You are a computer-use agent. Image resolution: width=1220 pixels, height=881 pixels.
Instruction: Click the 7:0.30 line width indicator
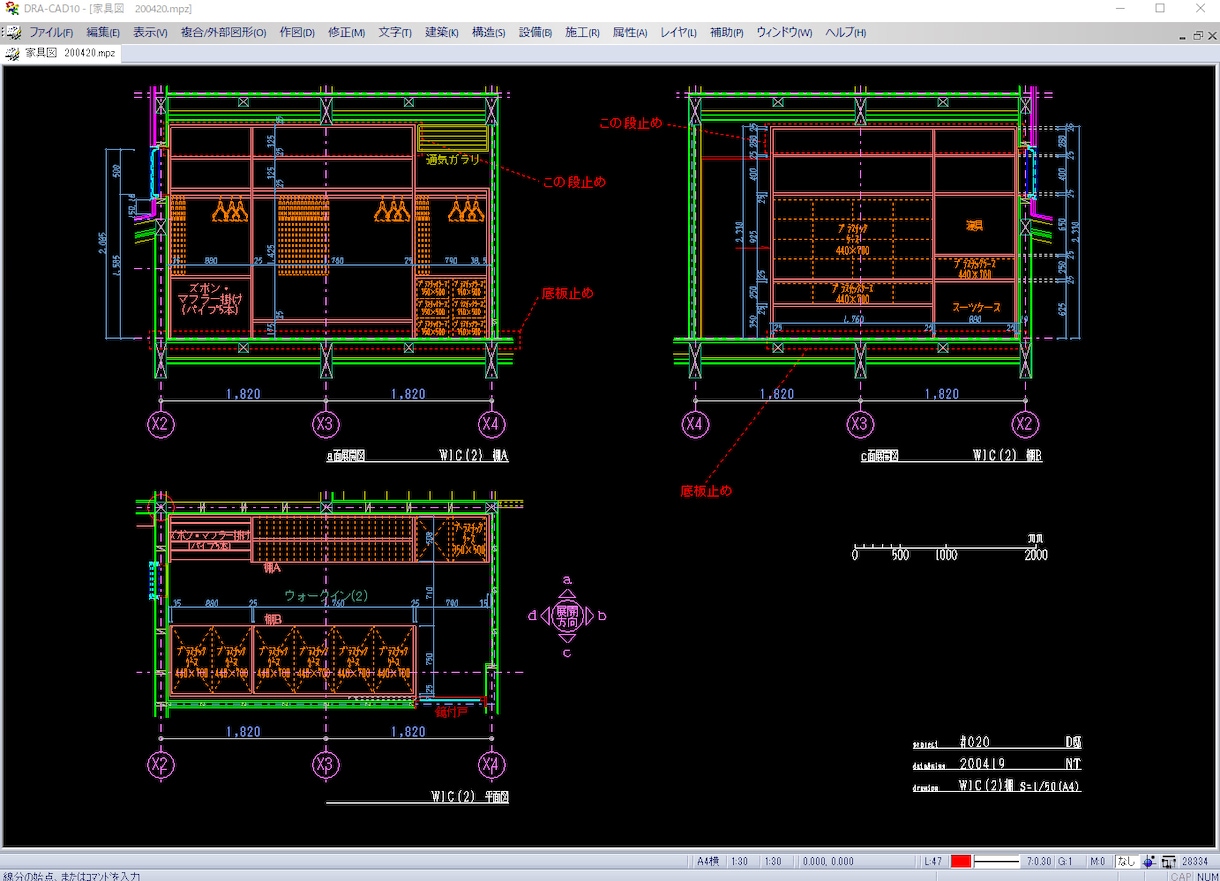[x=1039, y=861]
